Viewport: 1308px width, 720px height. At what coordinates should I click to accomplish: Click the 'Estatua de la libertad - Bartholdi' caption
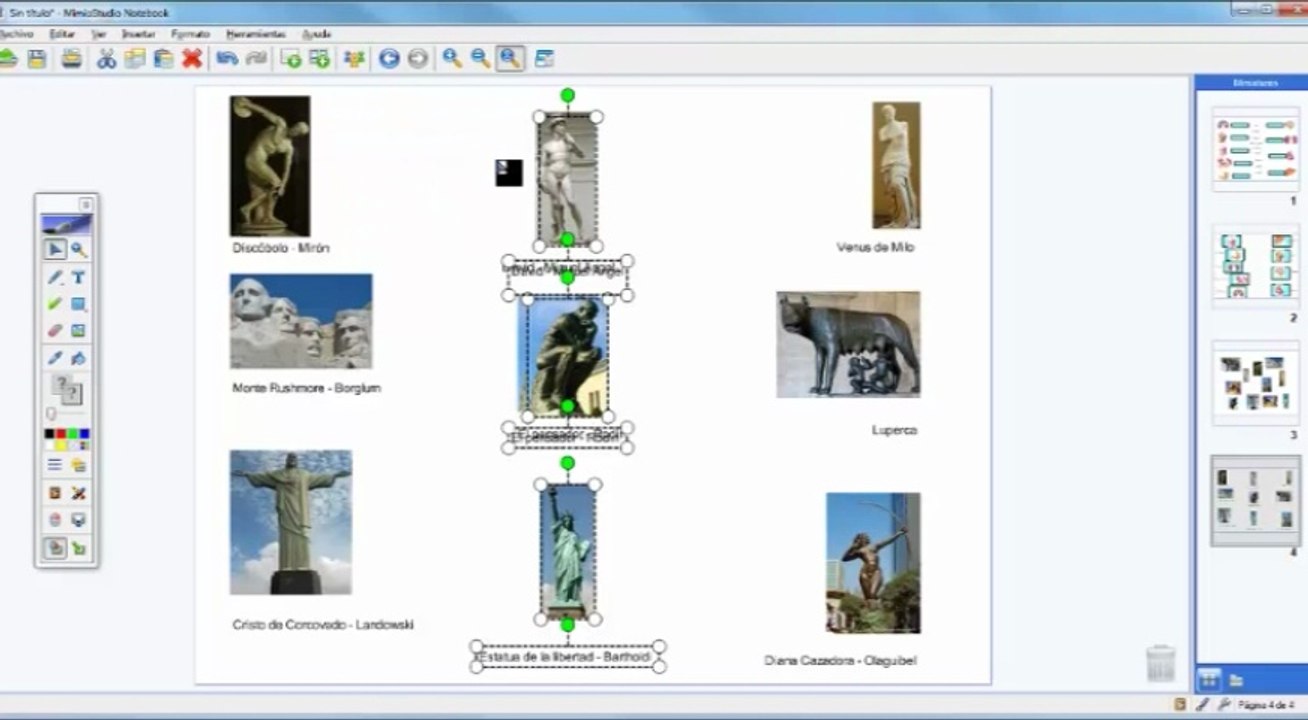pos(567,657)
